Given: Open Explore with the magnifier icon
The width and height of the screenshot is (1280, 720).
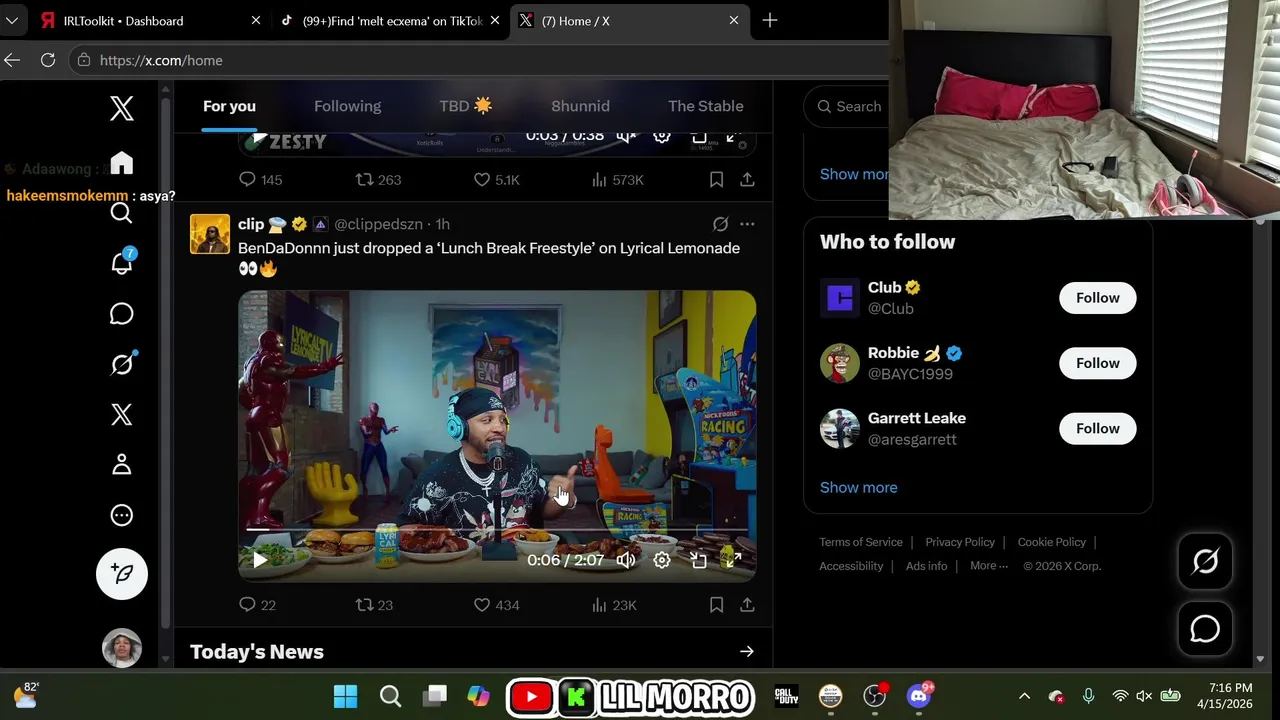Looking at the screenshot, I should [122, 213].
